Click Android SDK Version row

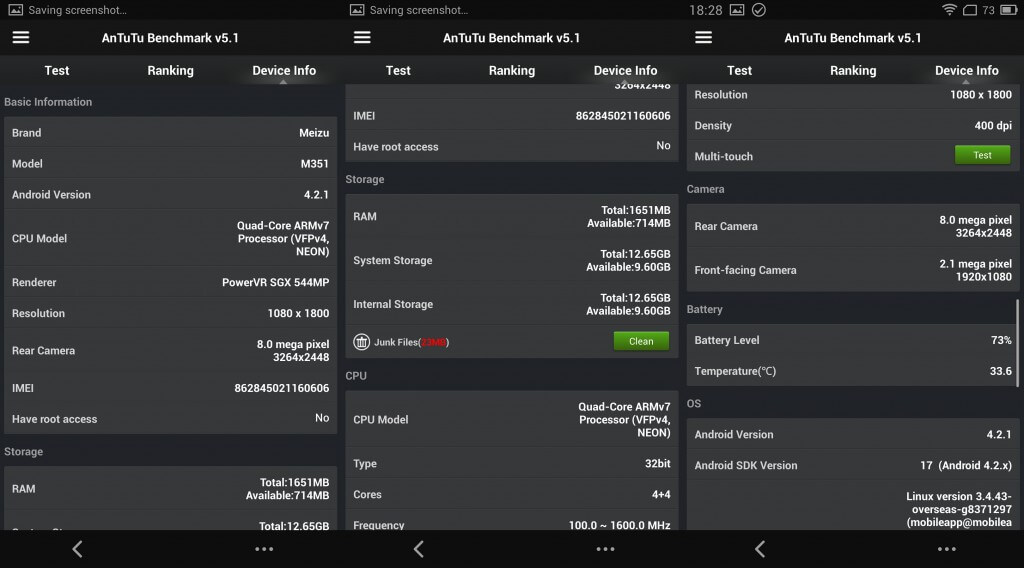[853, 465]
